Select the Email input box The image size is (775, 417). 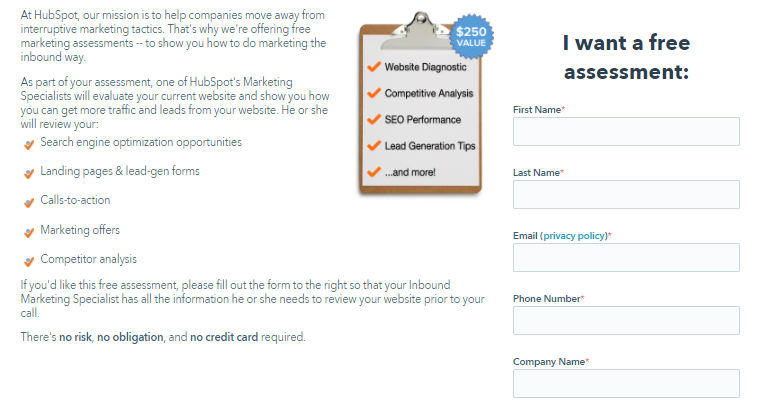[626, 258]
